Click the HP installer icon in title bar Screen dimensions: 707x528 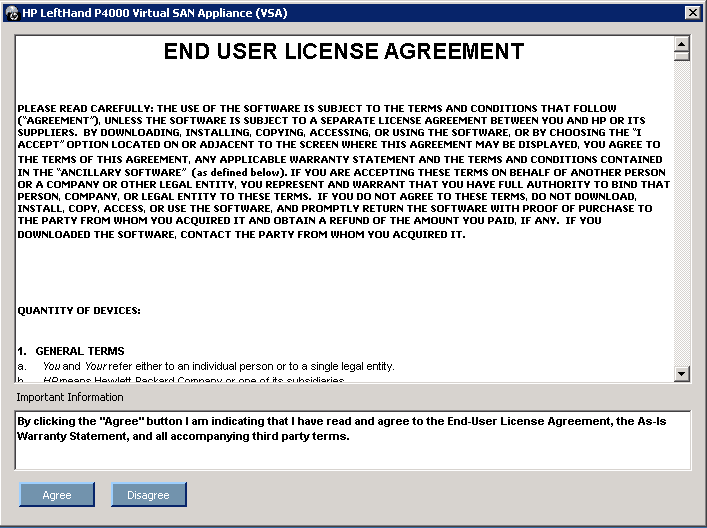[12, 13]
